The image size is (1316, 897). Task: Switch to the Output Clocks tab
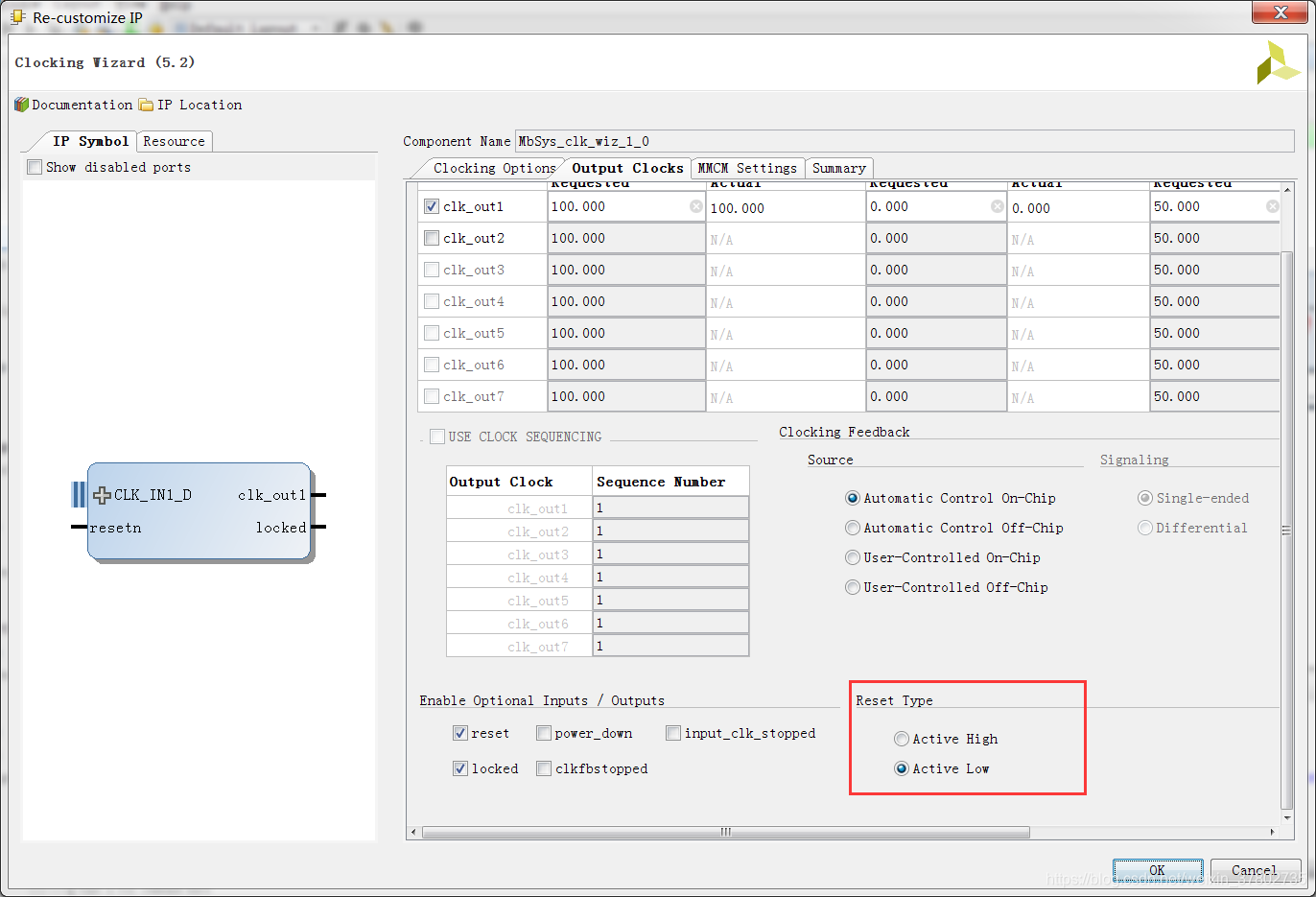coord(627,168)
